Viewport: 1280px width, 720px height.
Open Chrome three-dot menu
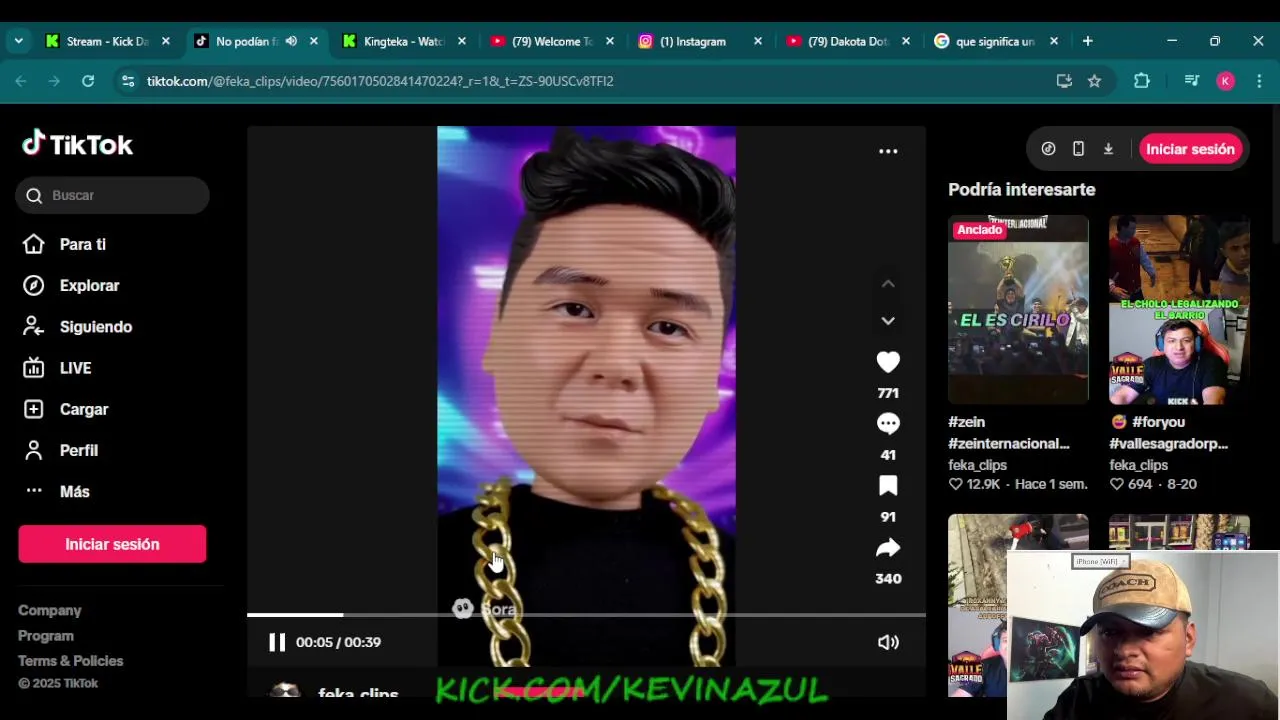(x=1259, y=81)
